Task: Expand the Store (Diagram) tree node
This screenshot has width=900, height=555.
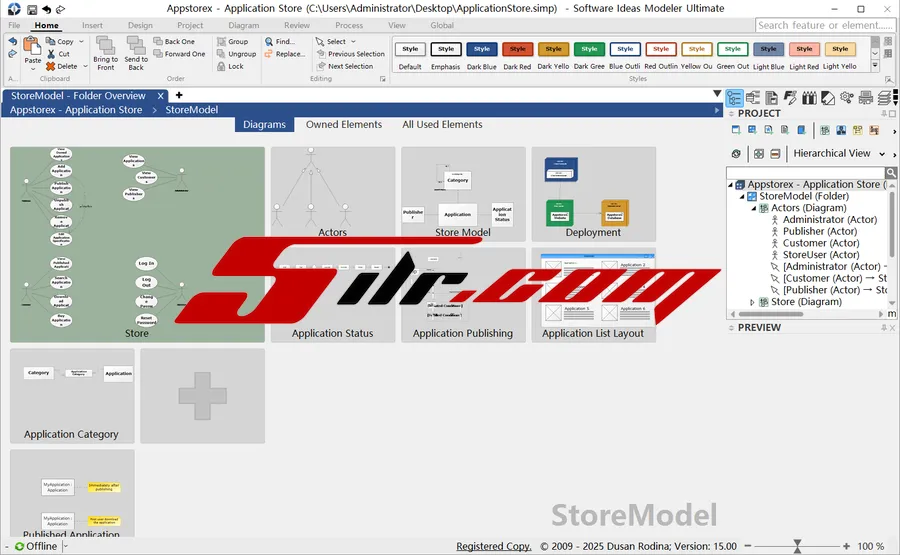Action: click(752, 302)
